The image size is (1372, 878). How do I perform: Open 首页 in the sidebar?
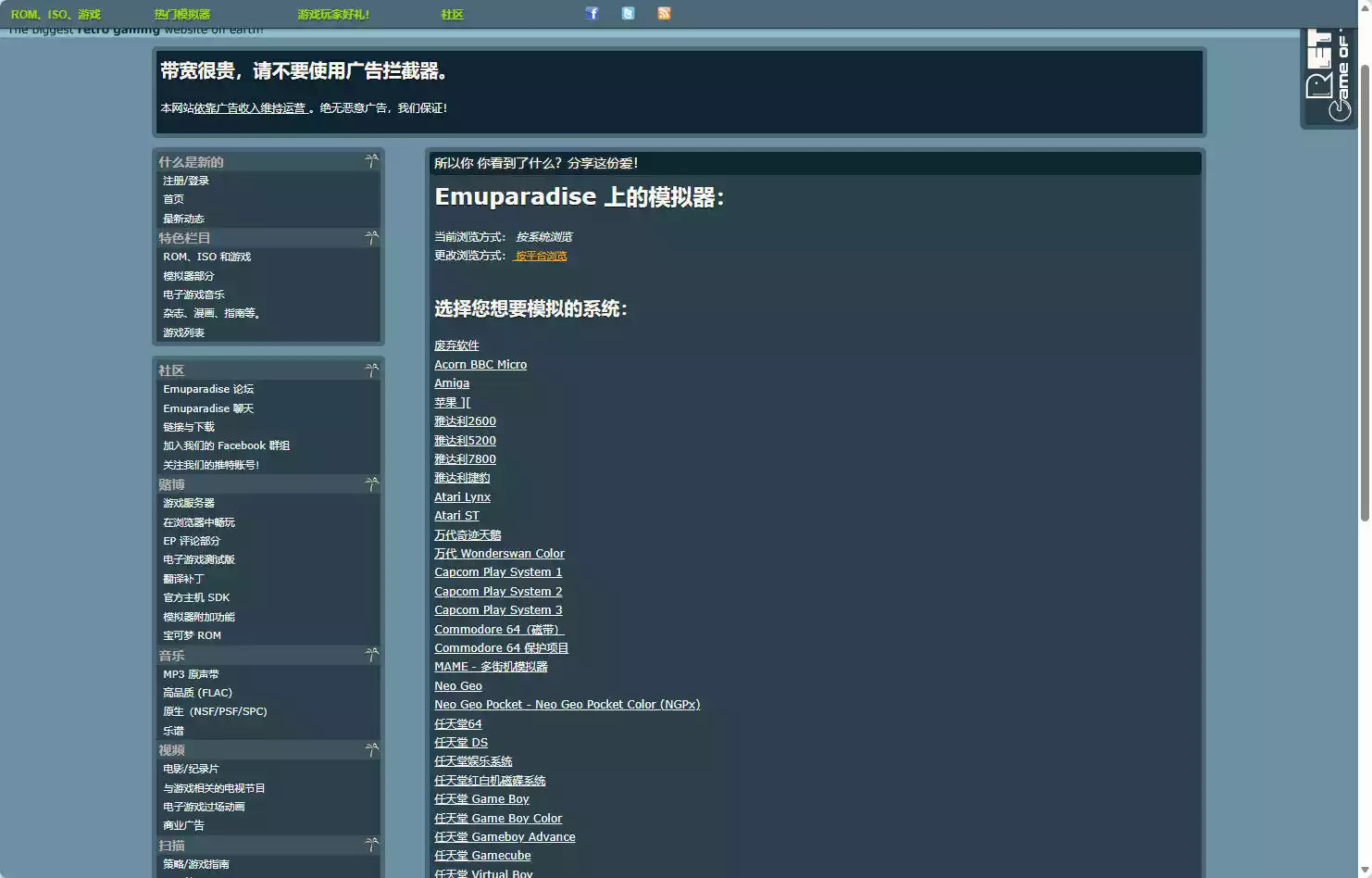173,199
